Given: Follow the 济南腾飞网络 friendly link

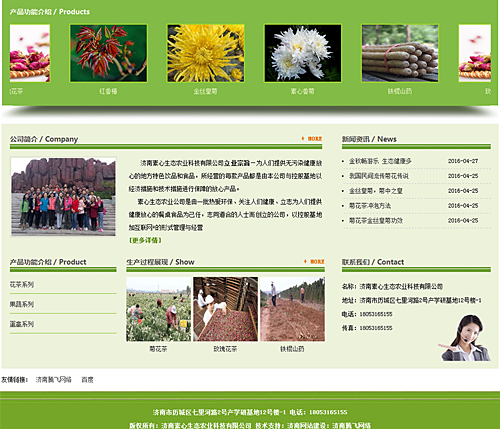Looking at the screenshot, I should [x=54, y=380].
